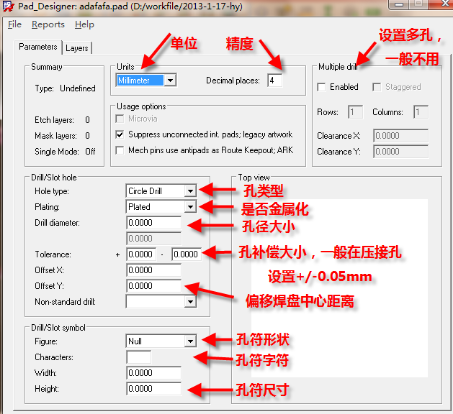The height and width of the screenshot is (414, 453).
Task: Enable the Multiple drill Enabled checkbox
Action: (321, 87)
